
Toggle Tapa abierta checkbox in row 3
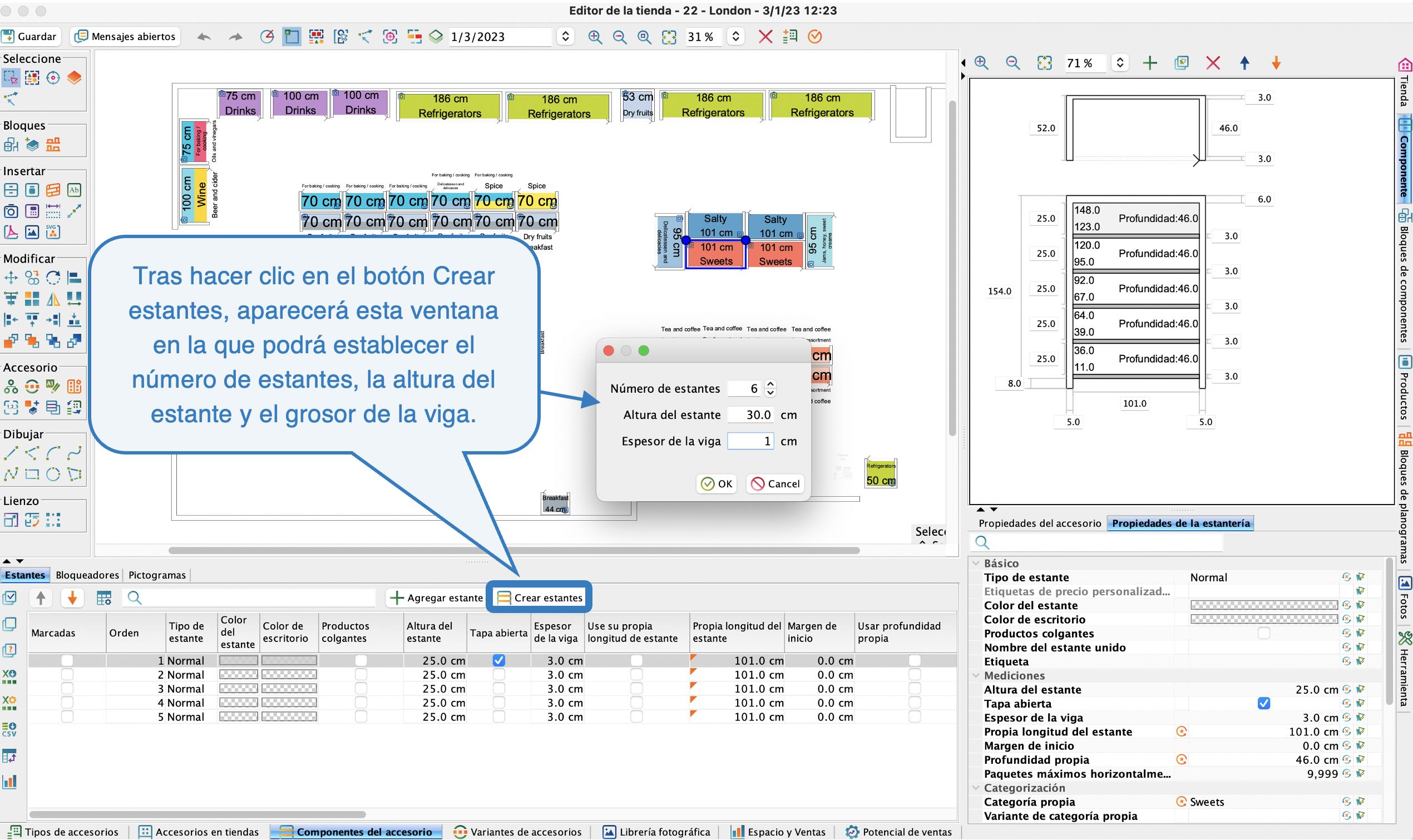coord(498,689)
